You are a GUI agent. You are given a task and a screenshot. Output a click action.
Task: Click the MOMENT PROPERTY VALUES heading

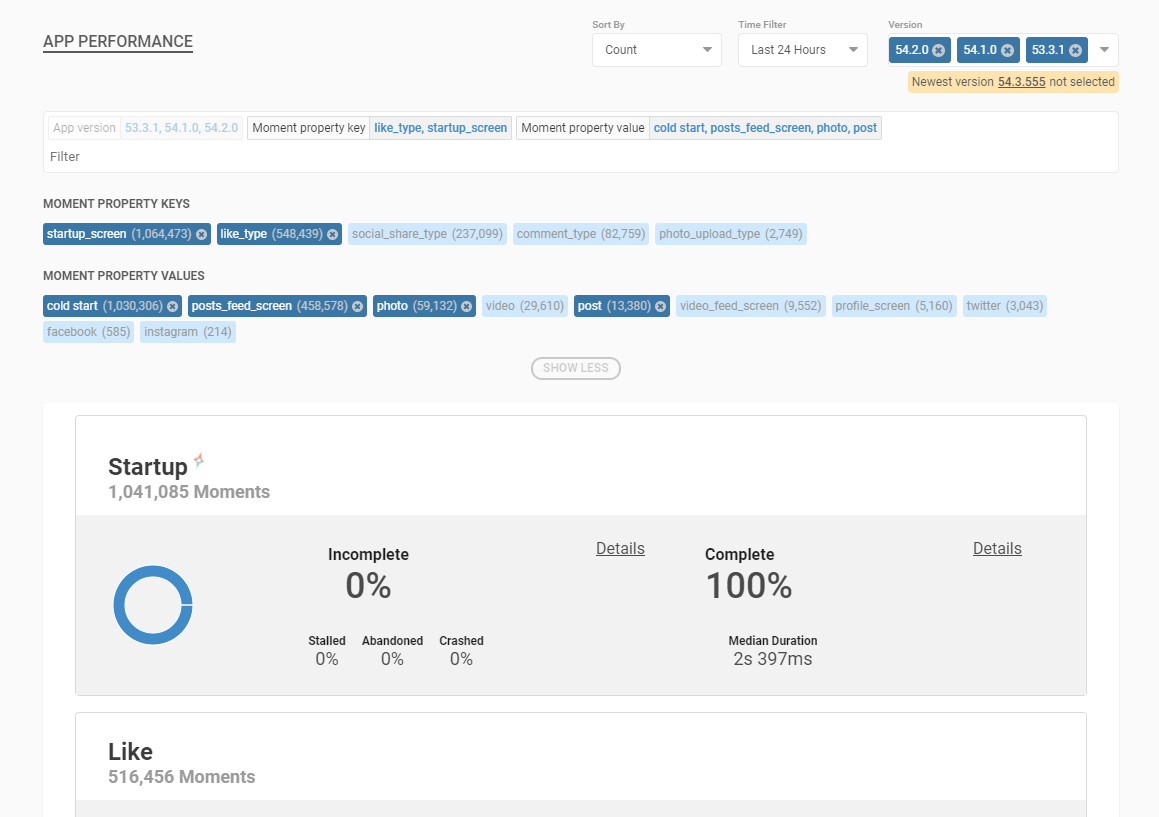tap(123, 276)
